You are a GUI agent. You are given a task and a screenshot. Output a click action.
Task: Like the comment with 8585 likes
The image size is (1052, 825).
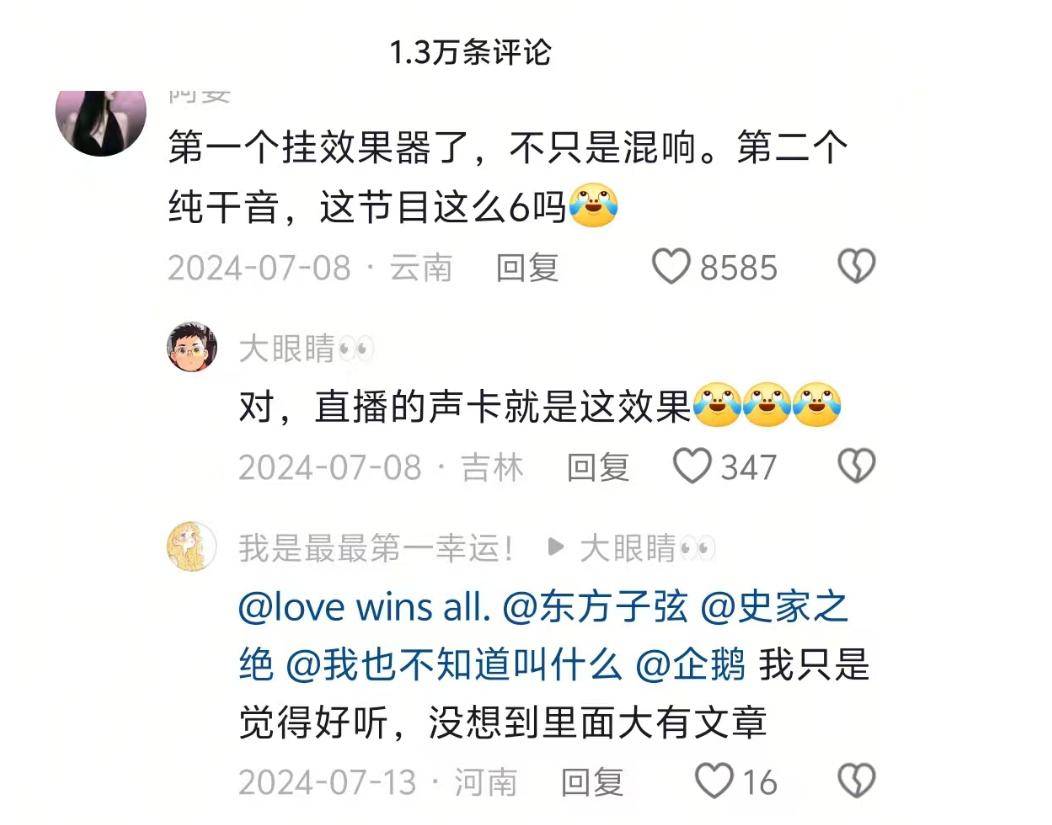tap(671, 266)
